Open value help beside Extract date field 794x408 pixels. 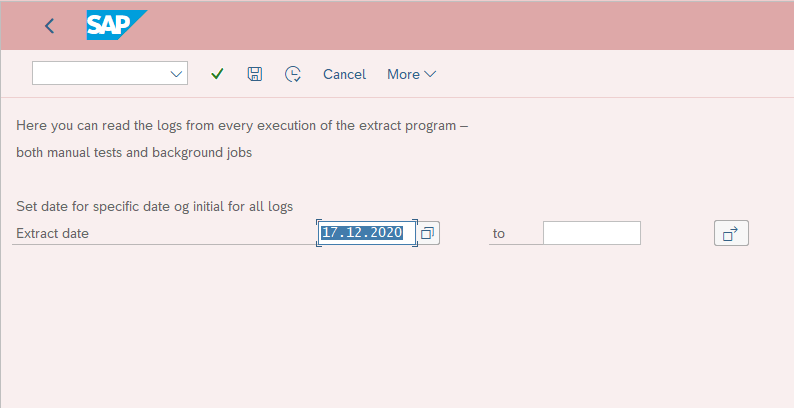coord(428,233)
